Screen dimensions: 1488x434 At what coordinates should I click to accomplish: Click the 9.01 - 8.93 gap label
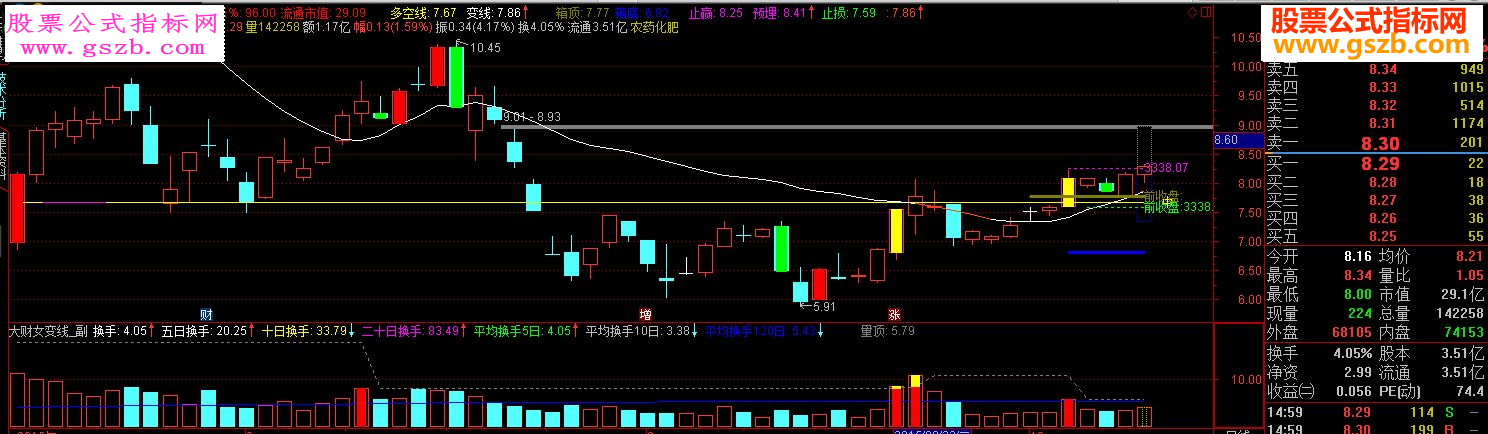click(x=532, y=116)
